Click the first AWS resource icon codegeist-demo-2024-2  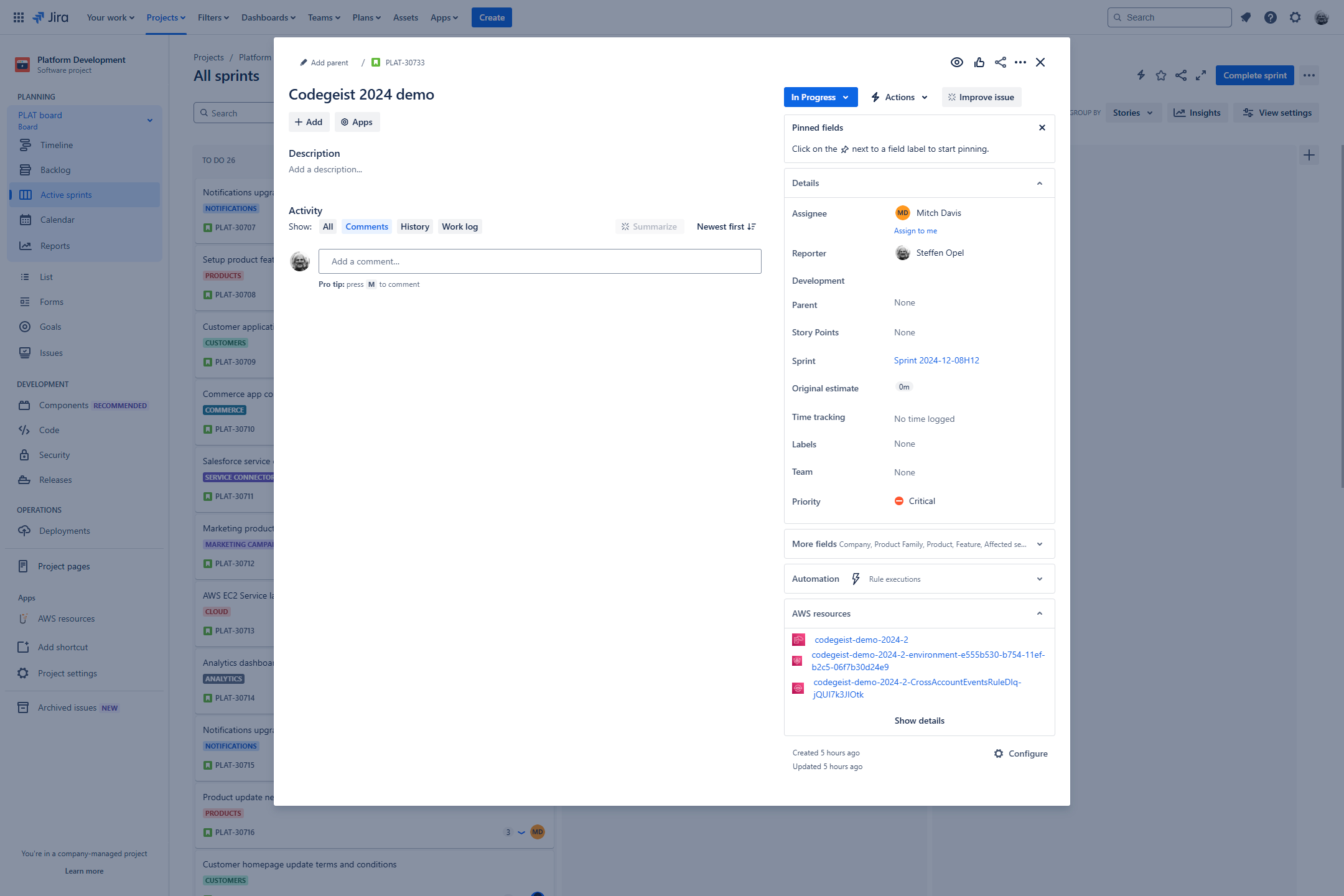point(798,640)
